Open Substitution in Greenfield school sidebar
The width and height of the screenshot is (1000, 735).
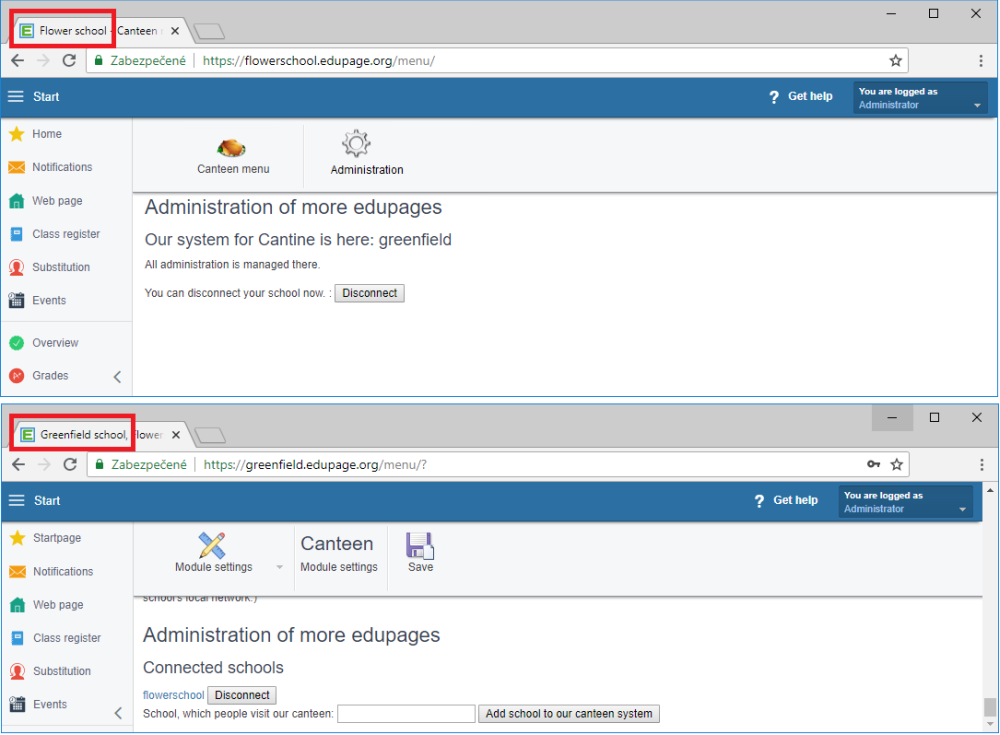point(50,671)
